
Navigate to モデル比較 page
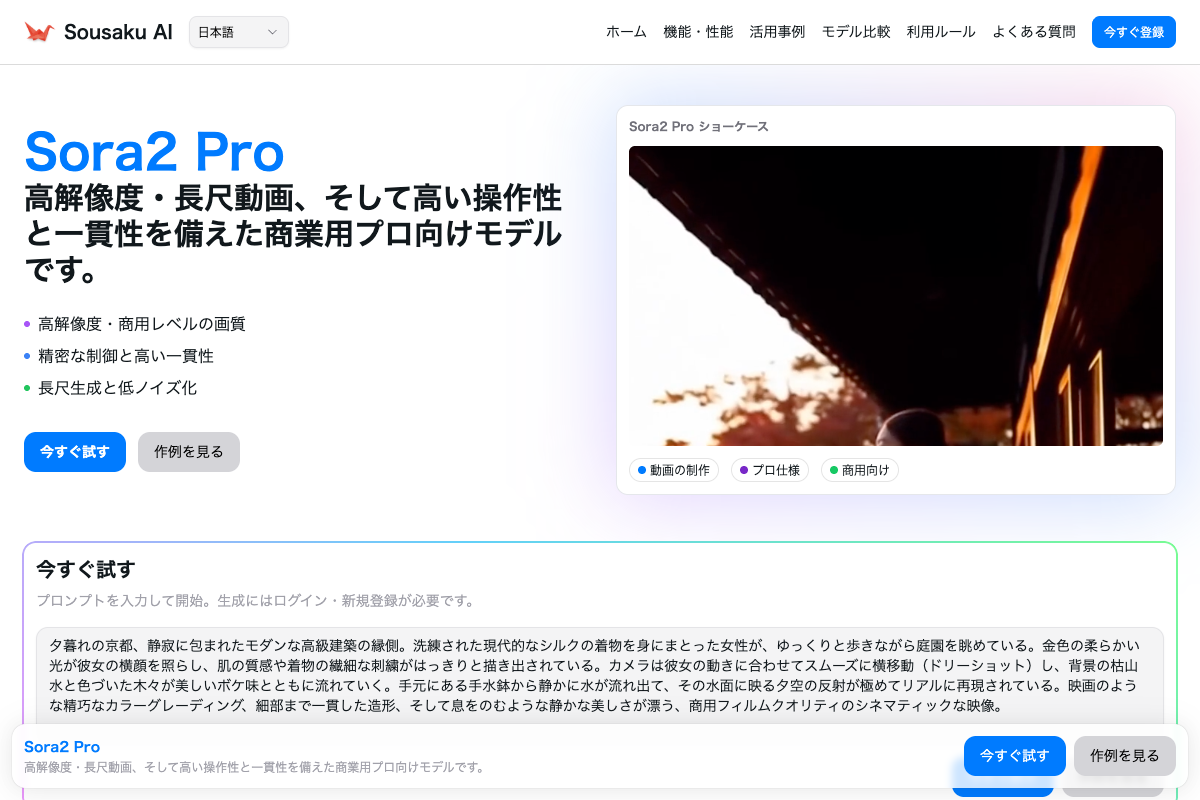856,32
